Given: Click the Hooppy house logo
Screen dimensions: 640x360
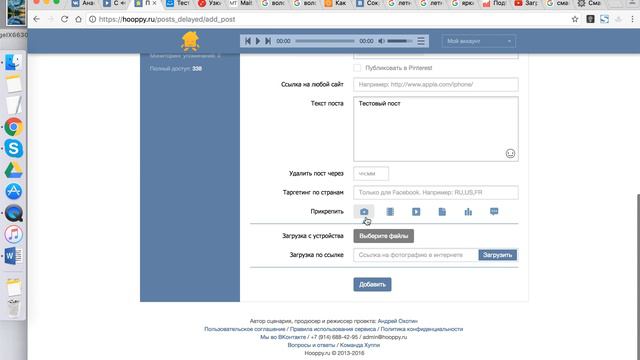Looking at the screenshot, I should [190, 41].
